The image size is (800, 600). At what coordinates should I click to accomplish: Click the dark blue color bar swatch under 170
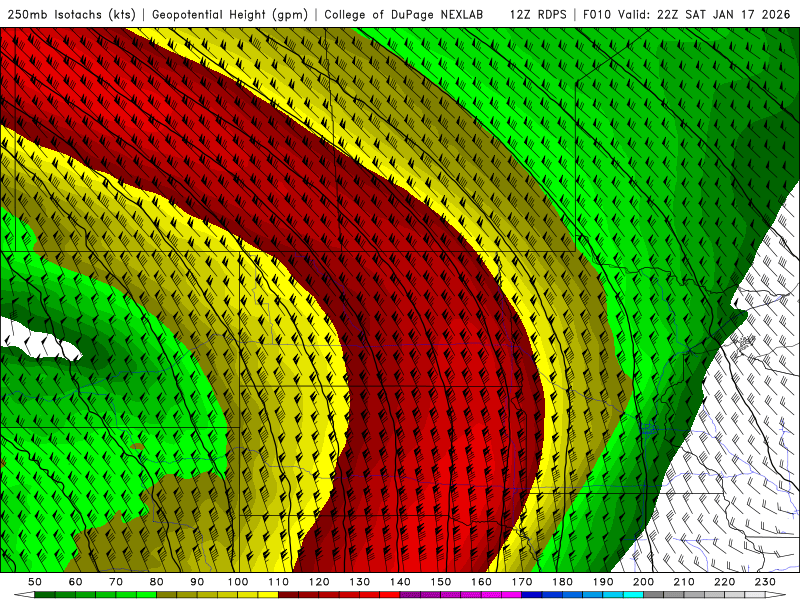[532, 595]
